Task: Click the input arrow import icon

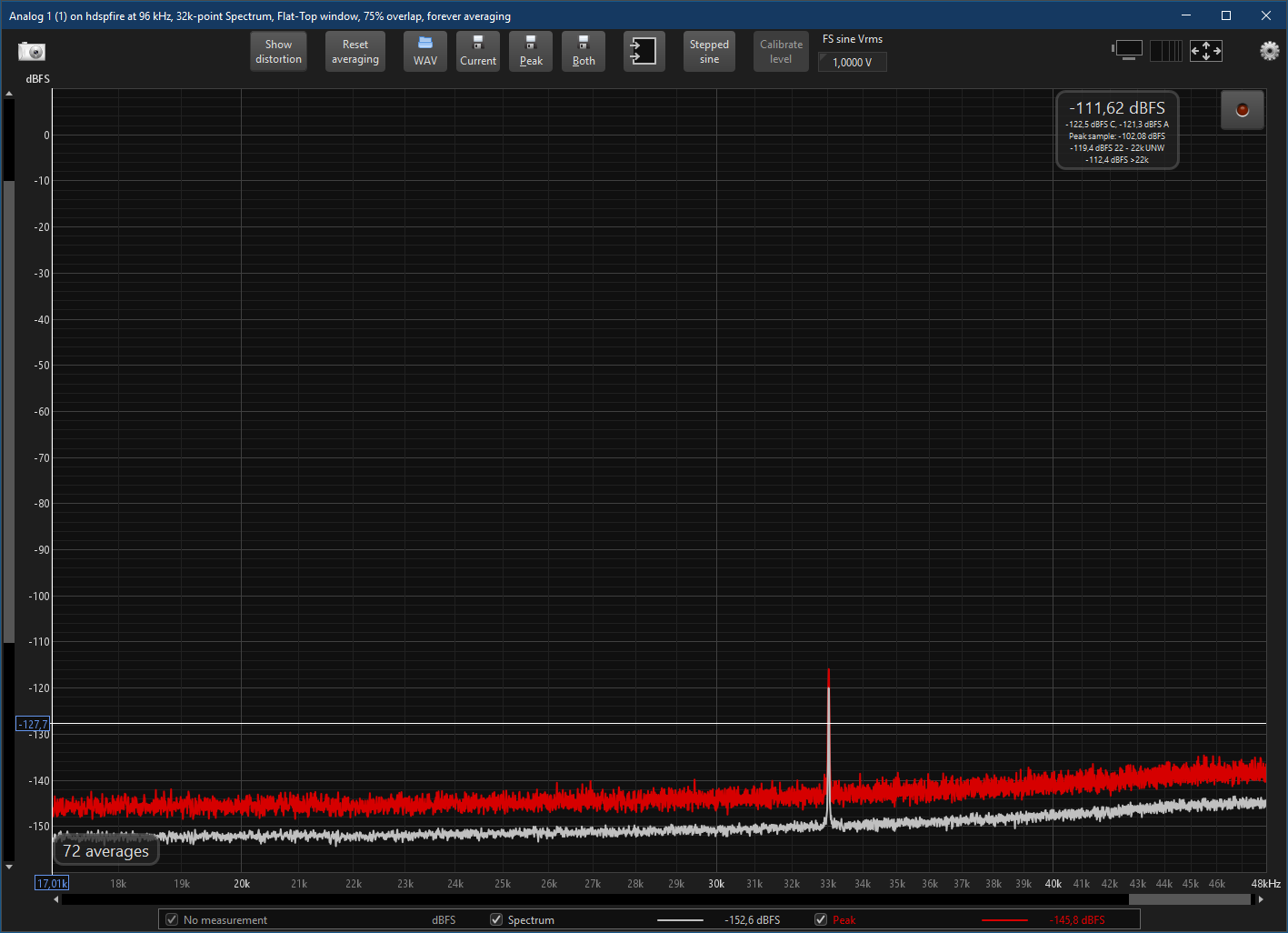Action: [644, 52]
